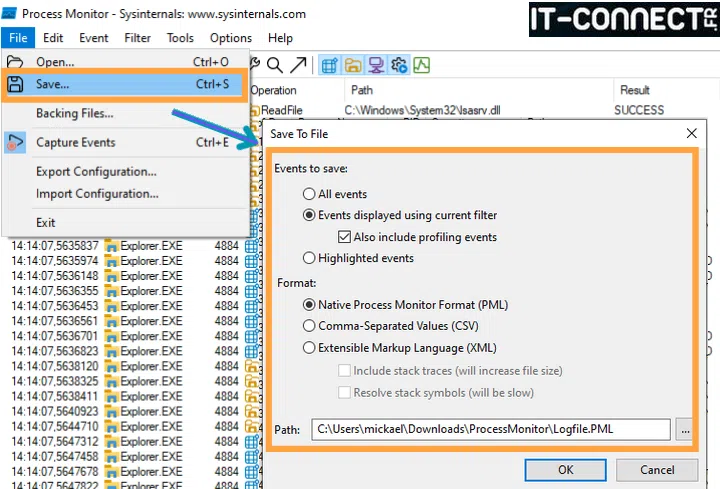Open the File menu

pos(18,38)
